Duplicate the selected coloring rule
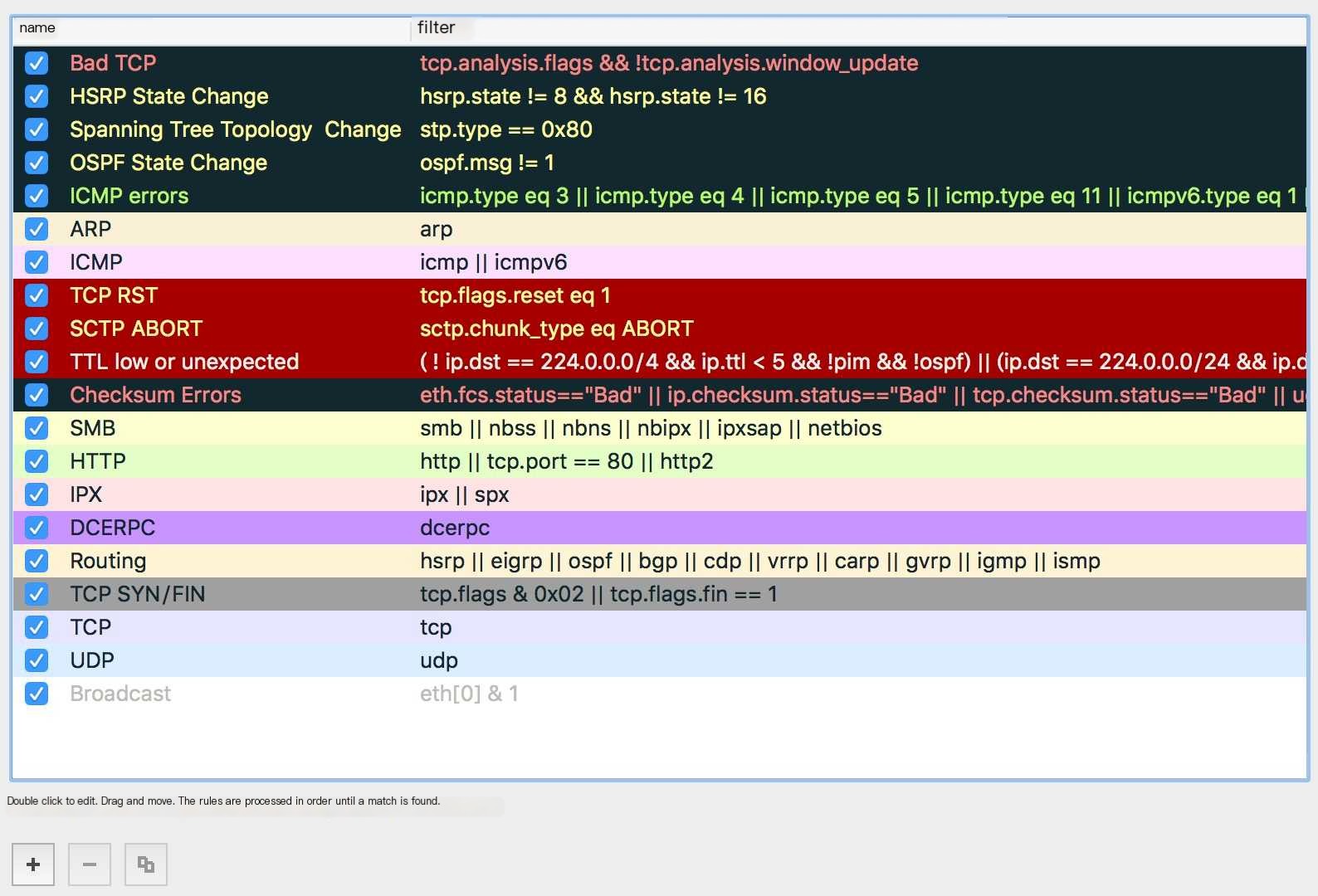Image resolution: width=1318 pixels, height=896 pixels. pyautogui.click(x=146, y=864)
